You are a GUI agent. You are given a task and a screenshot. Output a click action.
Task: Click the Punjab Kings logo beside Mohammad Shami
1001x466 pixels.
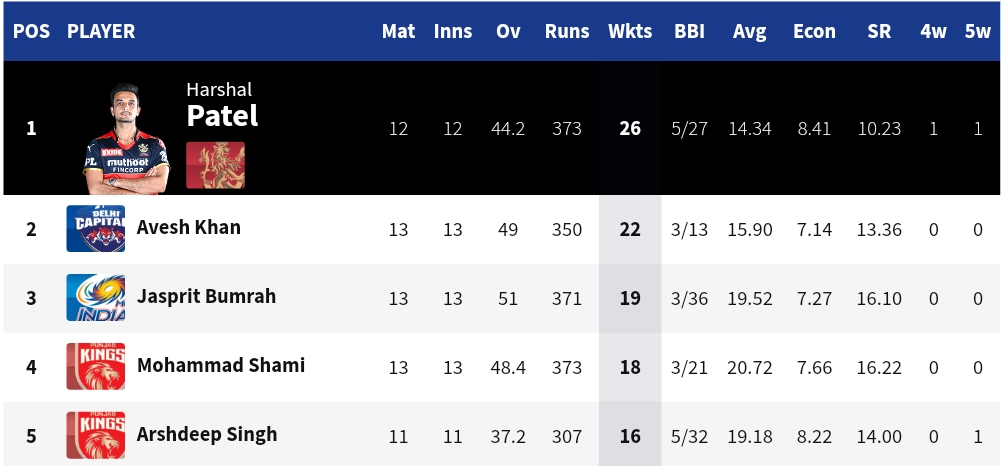[x=96, y=366]
